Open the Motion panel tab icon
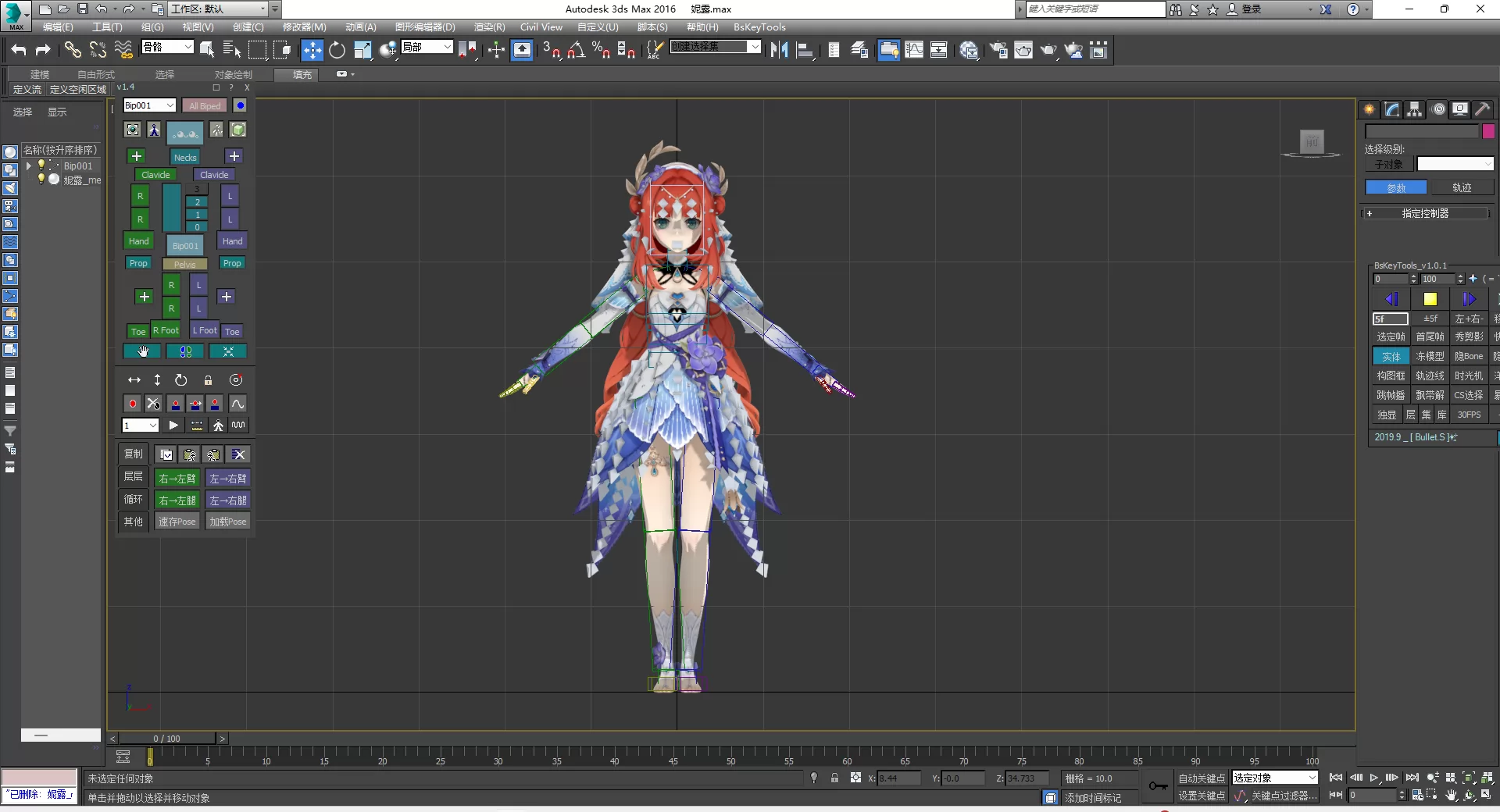1500x812 pixels. (1438, 109)
